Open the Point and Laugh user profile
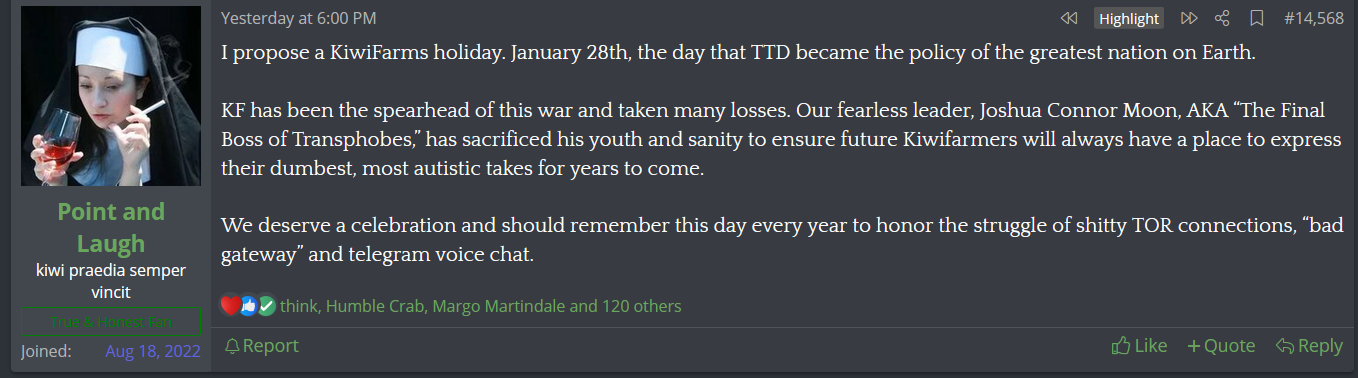This screenshot has width=1358, height=378. [x=111, y=227]
